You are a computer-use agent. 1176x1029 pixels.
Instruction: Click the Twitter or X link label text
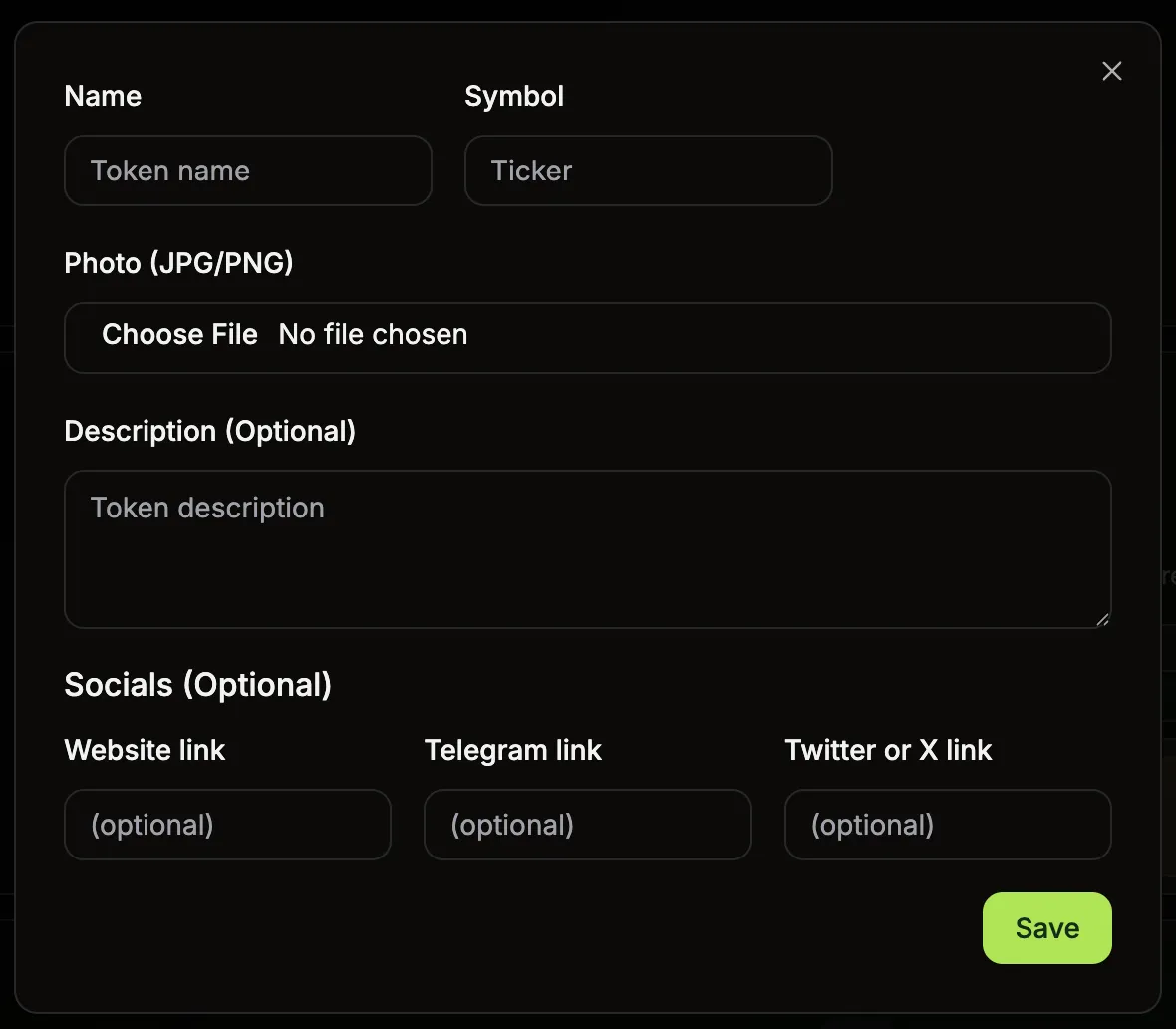click(x=889, y=750)
